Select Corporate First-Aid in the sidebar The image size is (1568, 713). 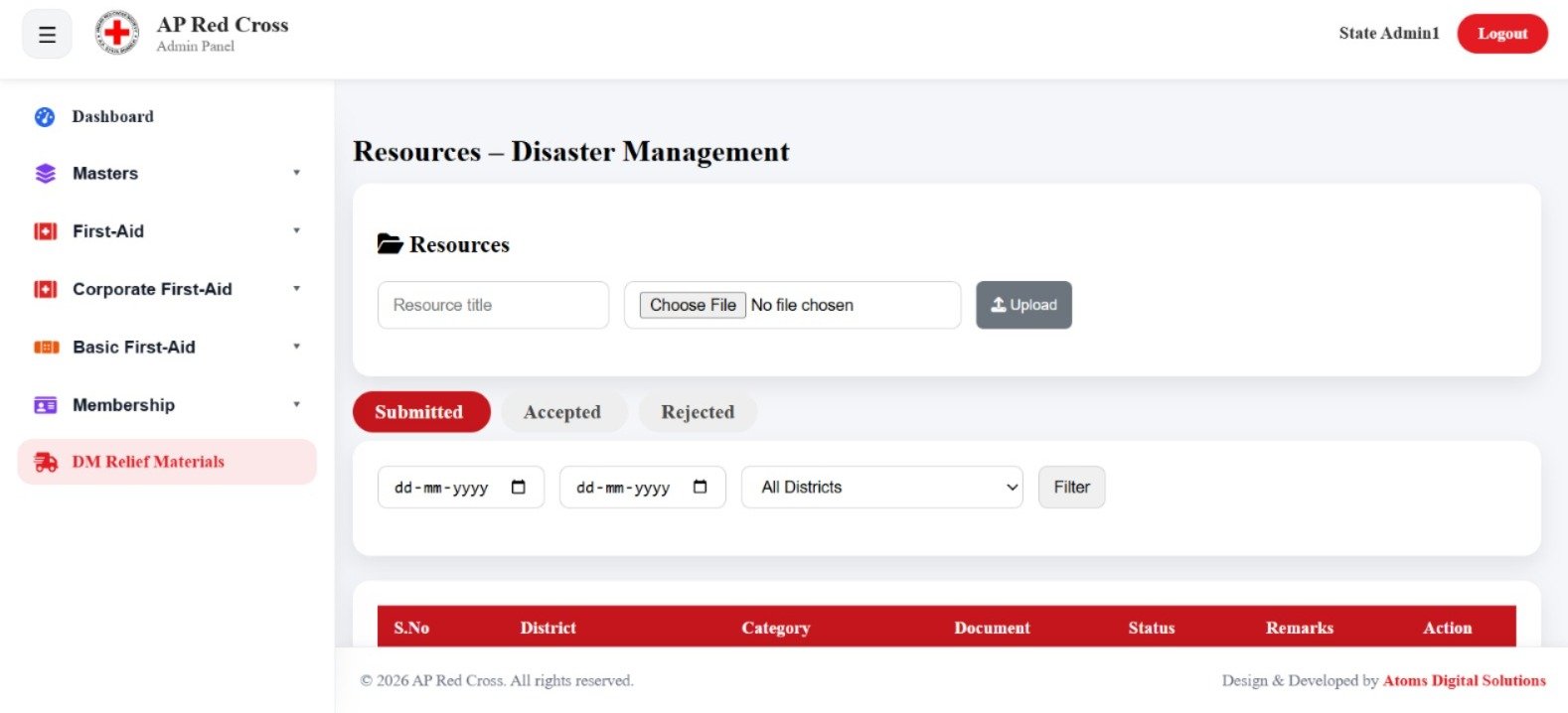click(167, 289)
